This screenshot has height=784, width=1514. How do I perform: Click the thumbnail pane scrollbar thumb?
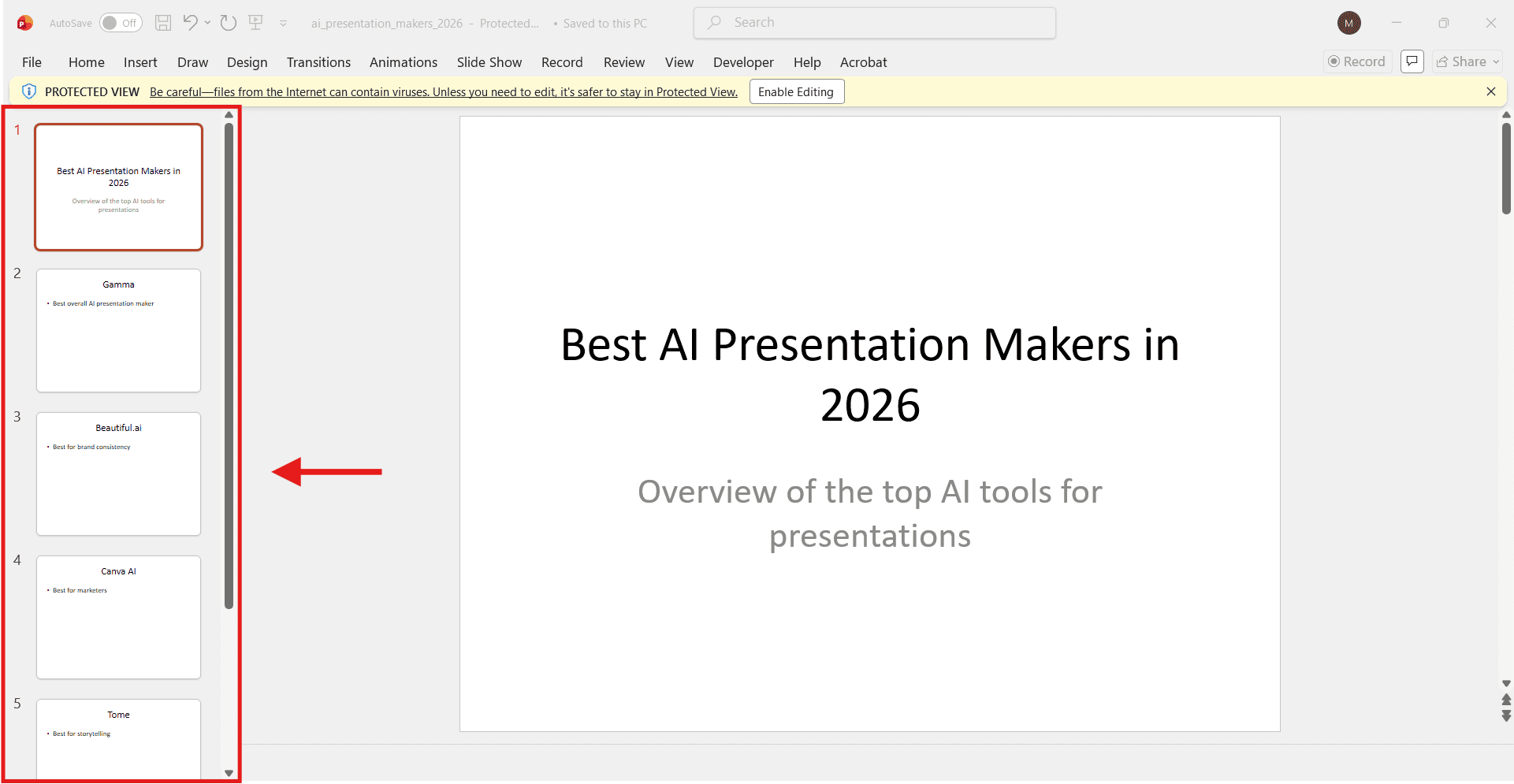(229, 366)
